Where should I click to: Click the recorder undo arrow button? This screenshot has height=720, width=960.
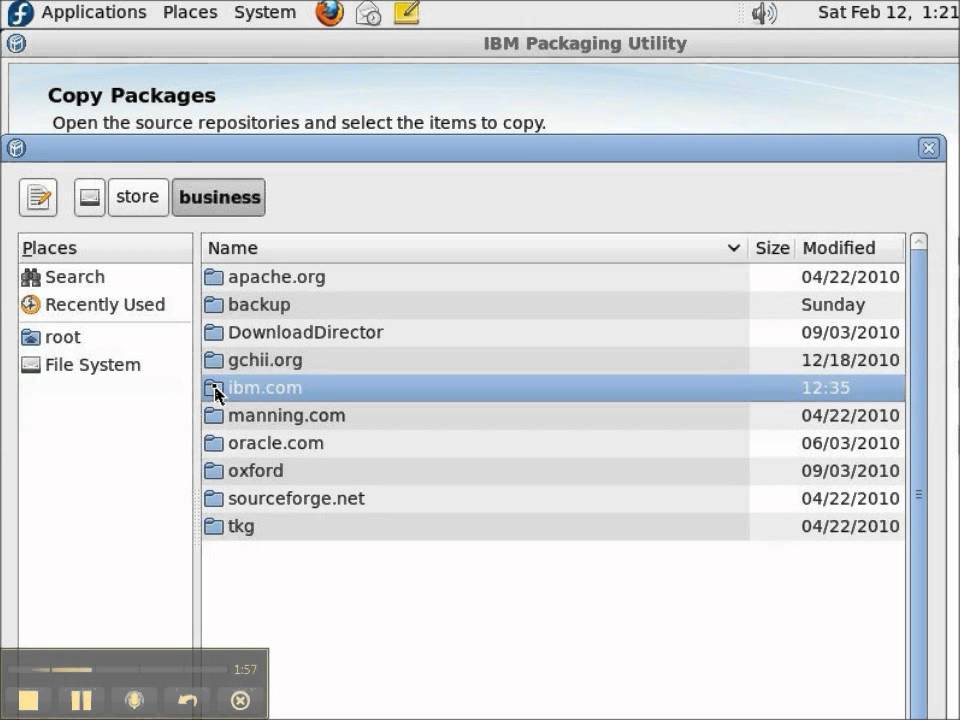coord(187,700)
